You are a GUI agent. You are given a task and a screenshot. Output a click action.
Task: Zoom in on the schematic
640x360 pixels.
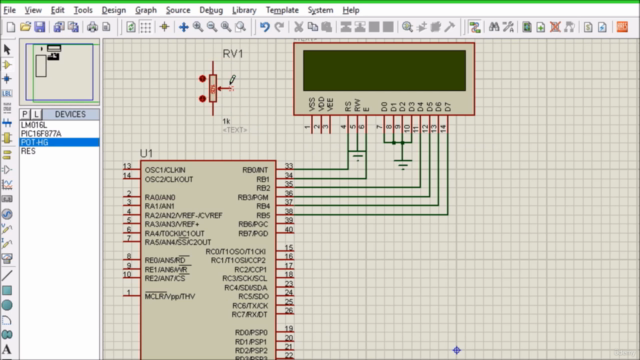click(198, 27)
